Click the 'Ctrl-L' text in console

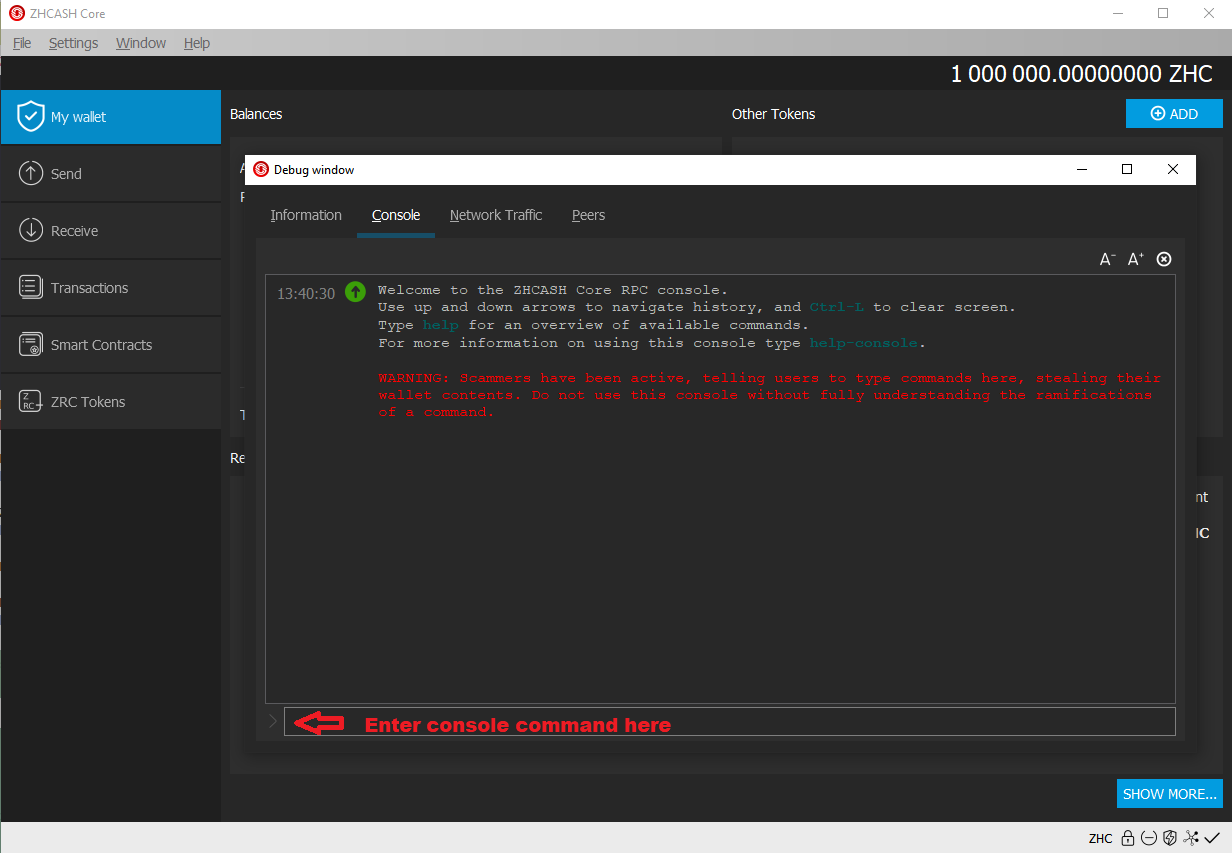[837, 307]
